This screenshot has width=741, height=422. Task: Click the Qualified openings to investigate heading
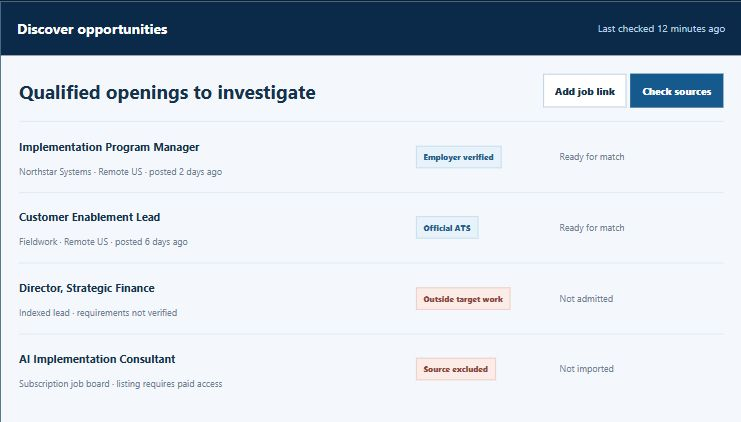167,93
